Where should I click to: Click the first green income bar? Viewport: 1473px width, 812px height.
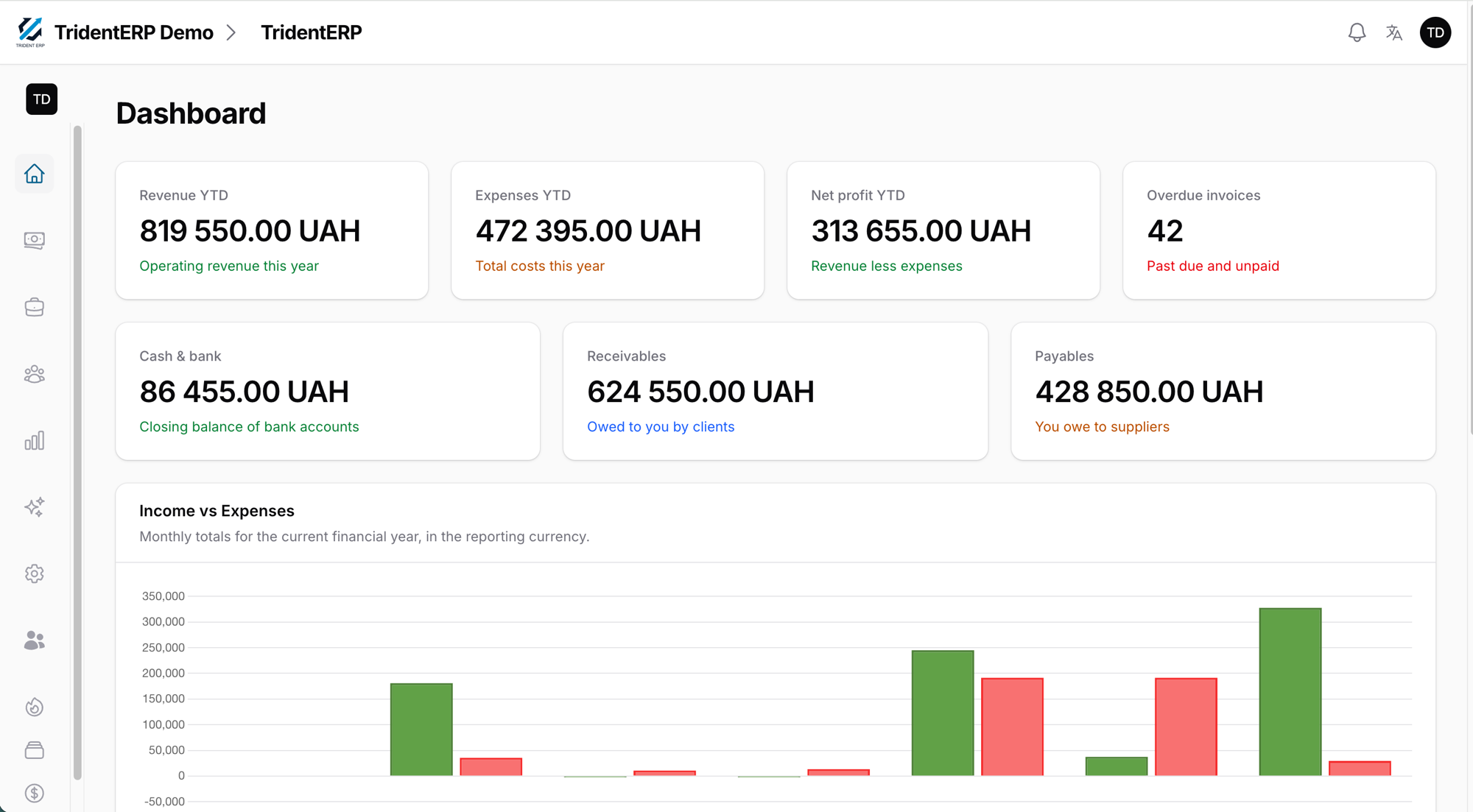pos(421,730)
